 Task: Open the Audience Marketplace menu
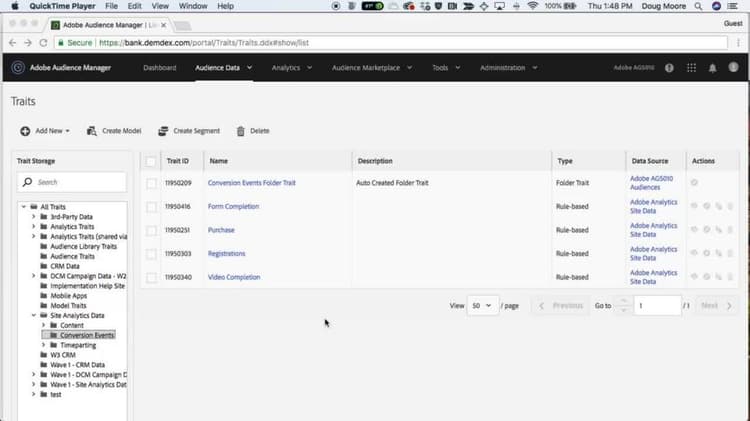coord(372,68)
